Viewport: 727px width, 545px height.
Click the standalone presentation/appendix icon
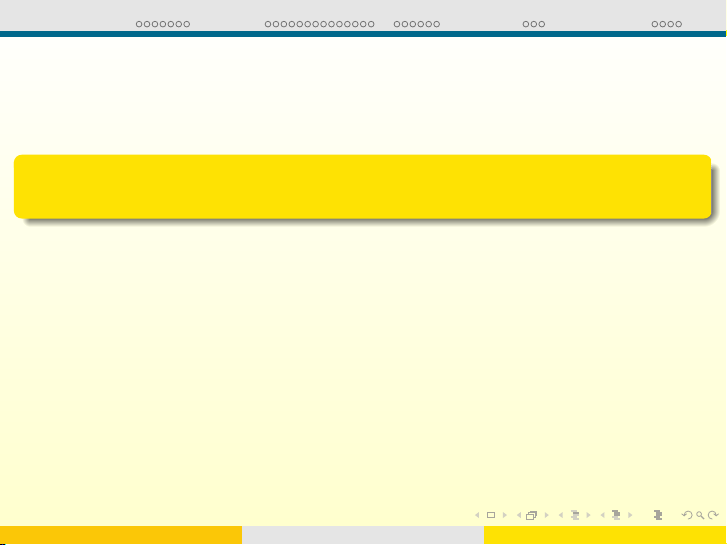(657, 515)
